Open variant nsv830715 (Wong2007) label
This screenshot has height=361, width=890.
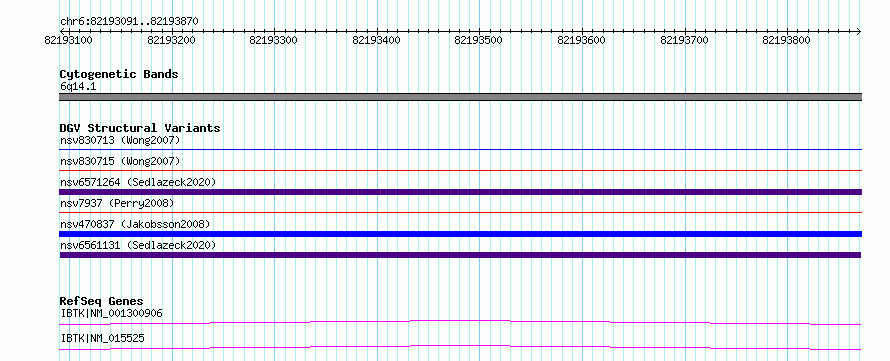(x=120, y=161)
